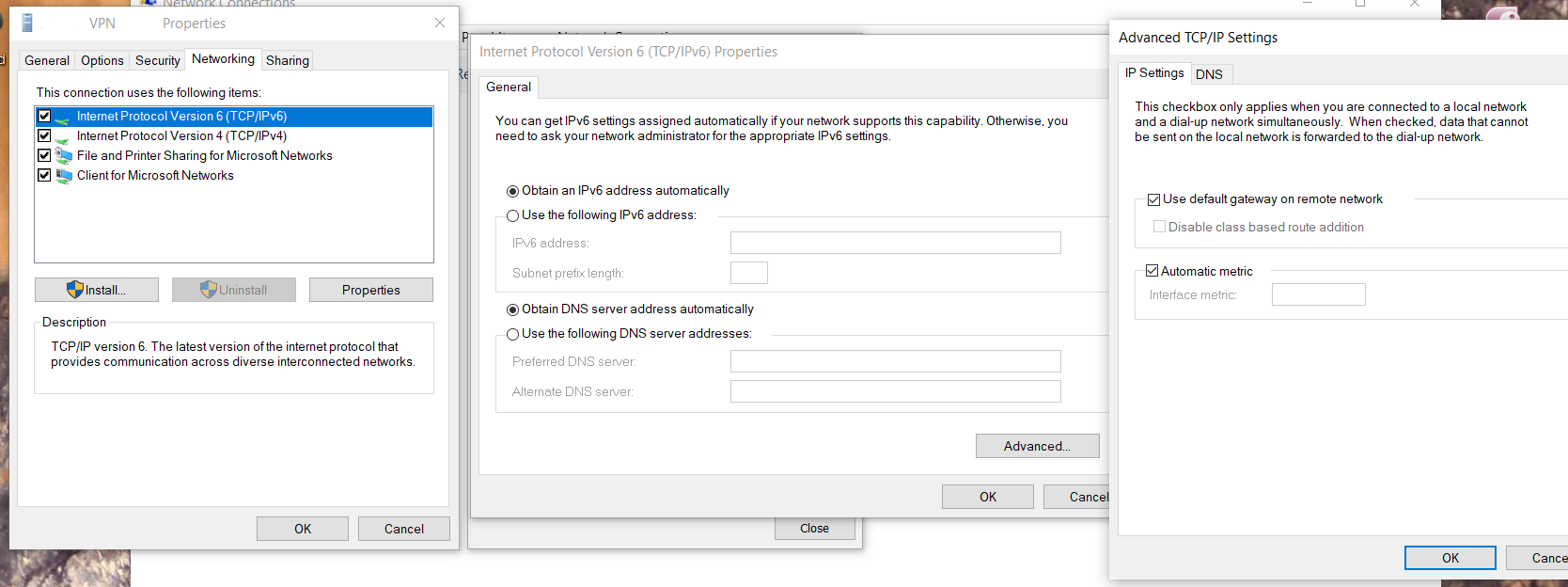Image resolution: width=1568 pixels, height=587 pixels.
Task: Open the Security tab
Action: pyautogui.click(x=157, y=60)
